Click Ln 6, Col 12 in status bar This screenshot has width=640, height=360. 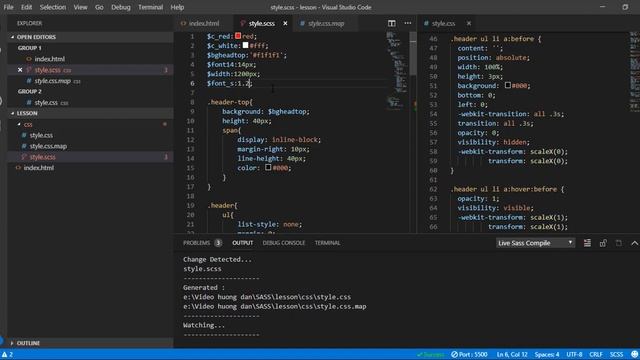click(x=512, y=354)
